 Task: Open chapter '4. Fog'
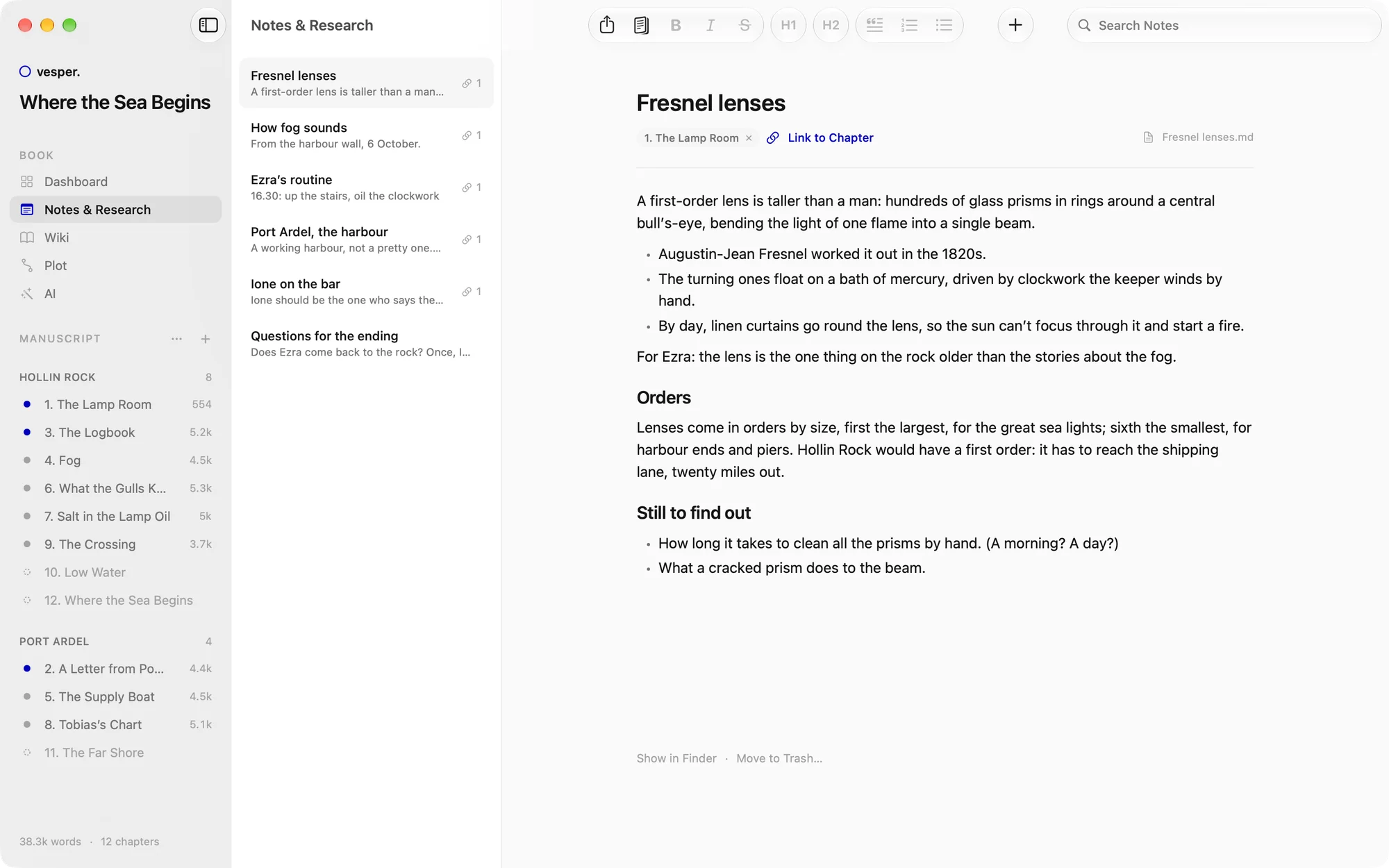pyautogui.click(x=115, y=460)
